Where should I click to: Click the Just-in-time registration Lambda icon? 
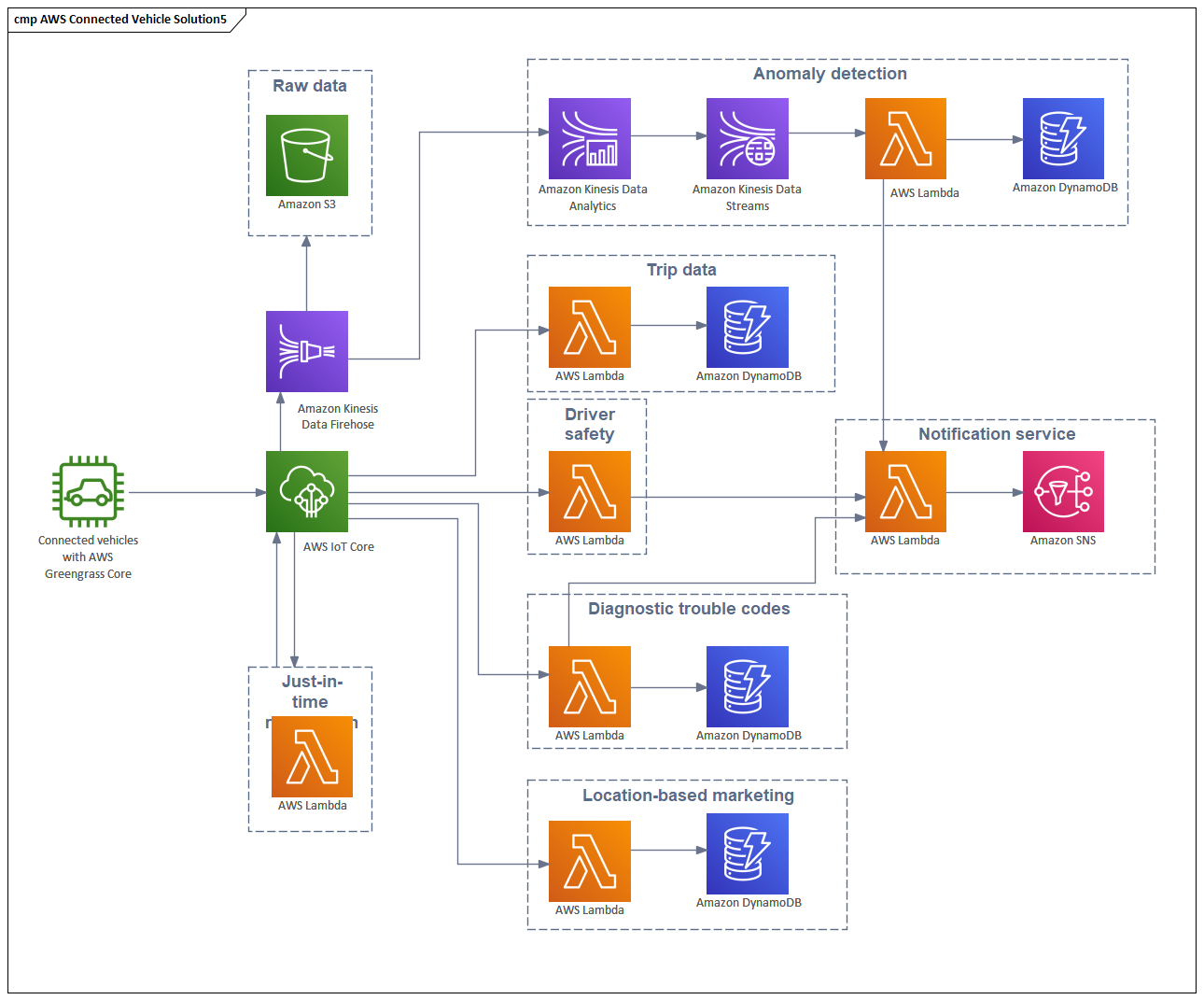tap(311, 757)
